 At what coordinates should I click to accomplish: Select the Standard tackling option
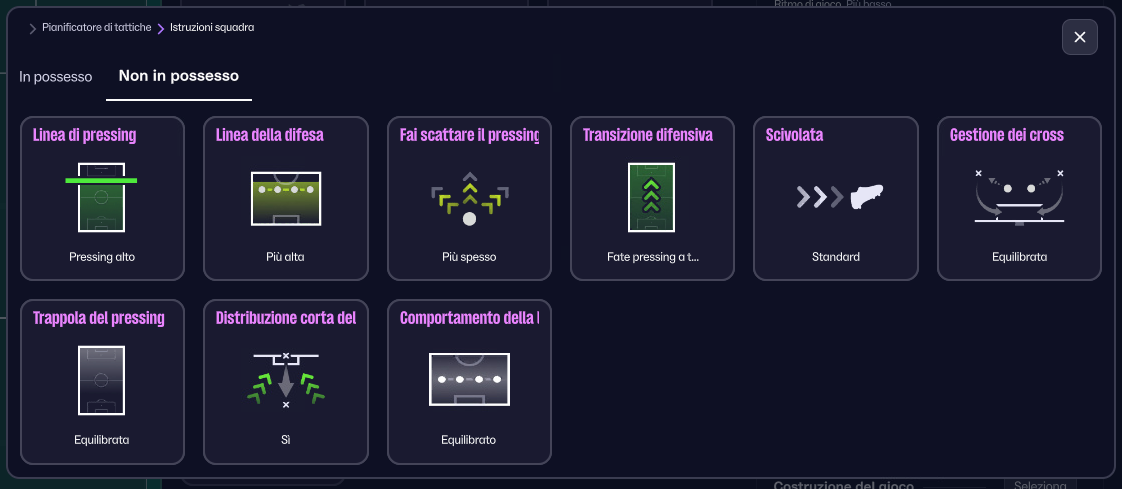pos(836,257)
